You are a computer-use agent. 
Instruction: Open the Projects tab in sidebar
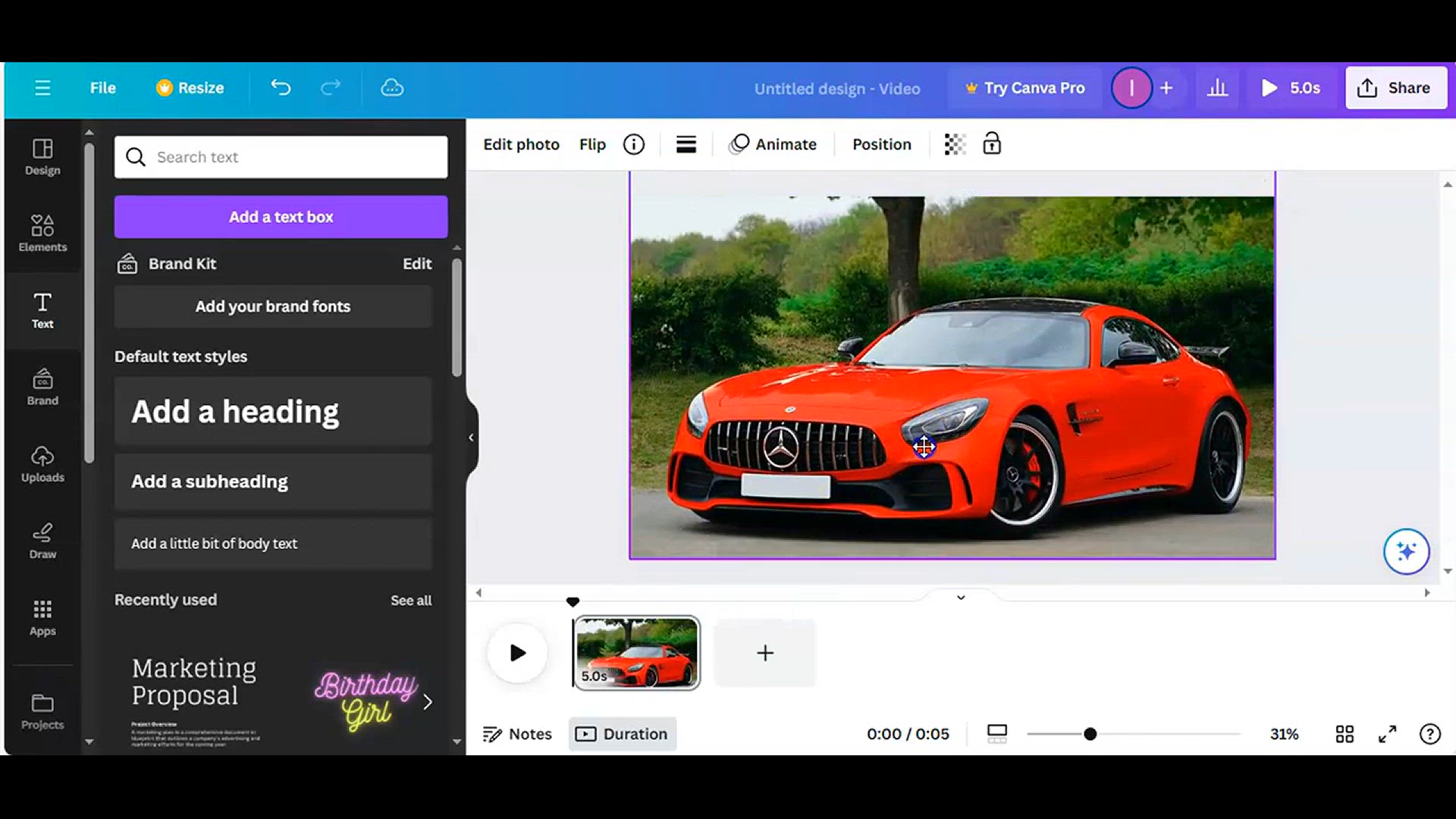(x=42, y=711)
